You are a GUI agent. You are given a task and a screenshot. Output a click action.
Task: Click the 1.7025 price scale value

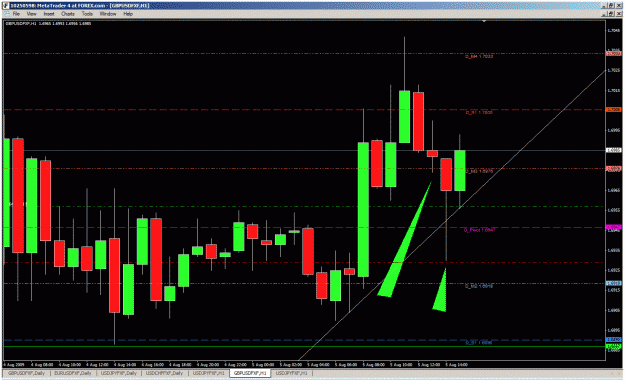(x=614, y=71)
